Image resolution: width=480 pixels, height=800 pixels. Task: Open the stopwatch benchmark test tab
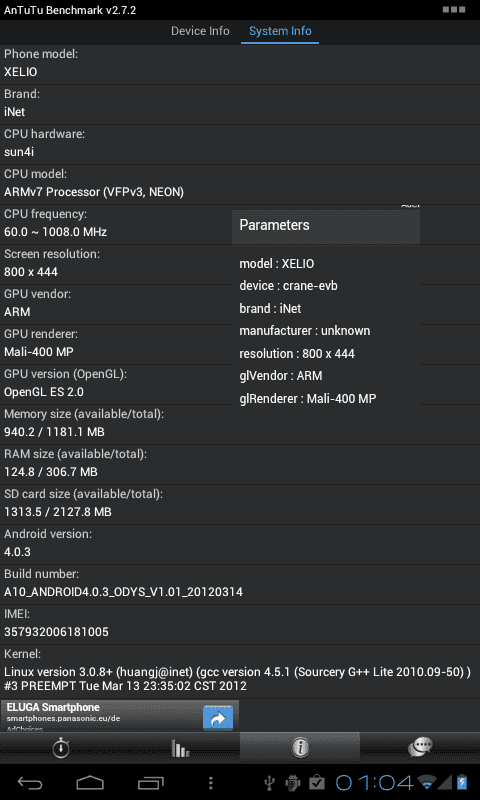click(x=61, y=748)
